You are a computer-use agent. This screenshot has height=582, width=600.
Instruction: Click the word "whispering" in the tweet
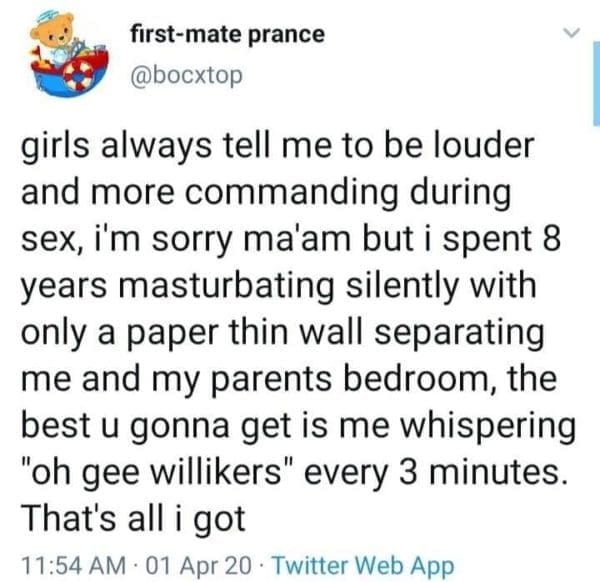point(477,426)
